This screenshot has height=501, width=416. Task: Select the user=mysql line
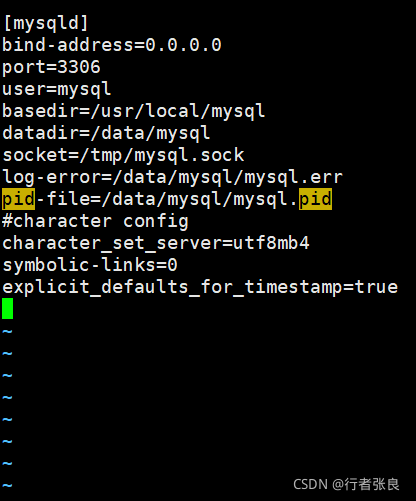click(x=56, y=89)
